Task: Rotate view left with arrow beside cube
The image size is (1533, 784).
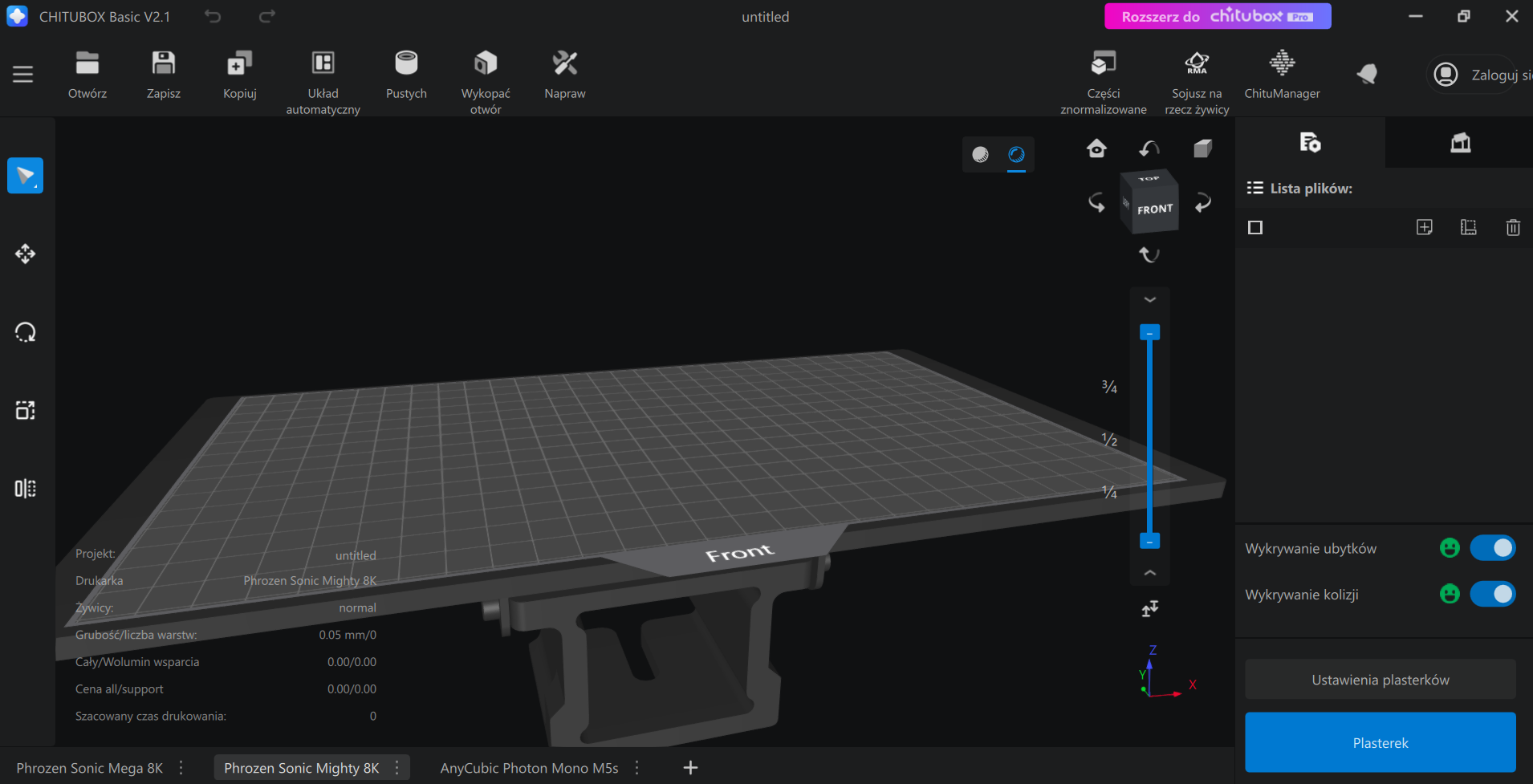Action: 1096,202
